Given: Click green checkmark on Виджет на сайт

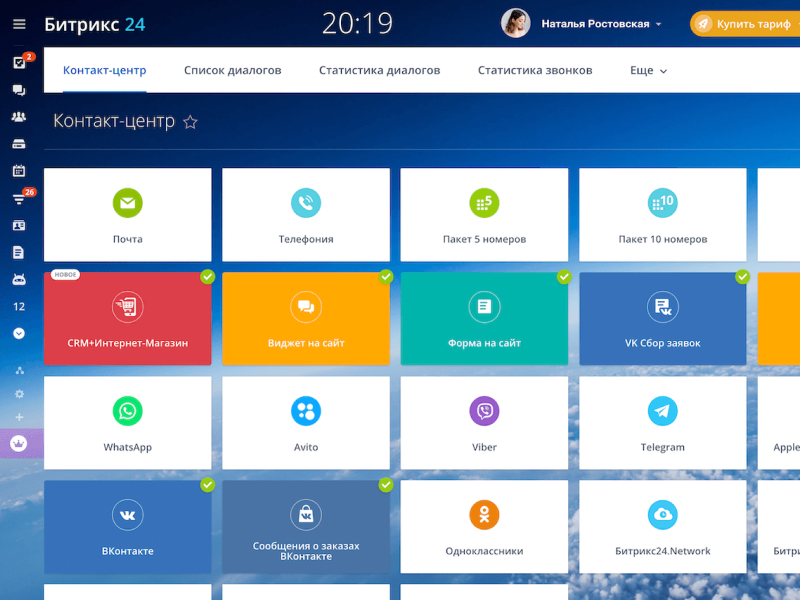Looking at the screenshot, I should 386,277.
